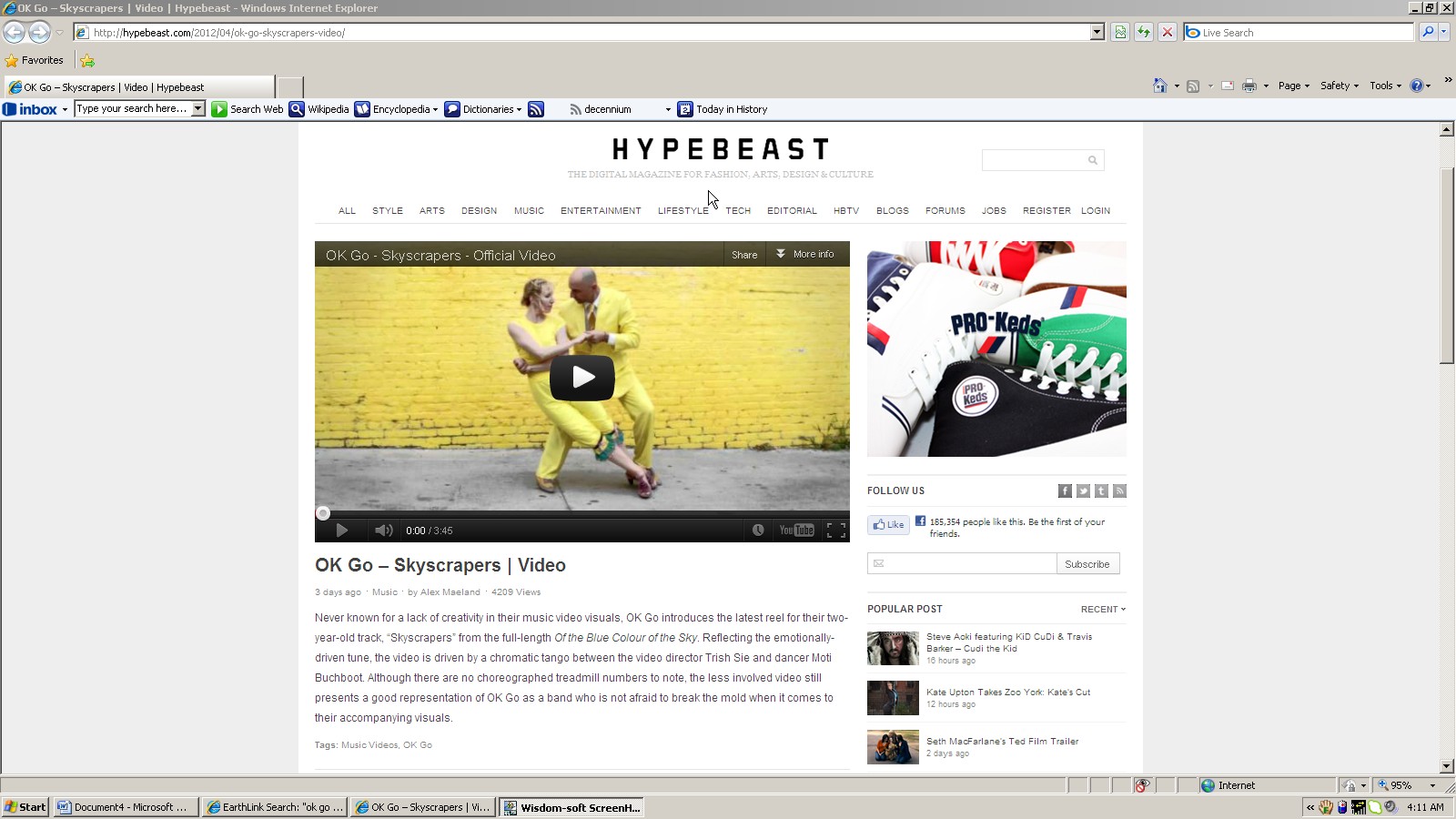1456x819 pixels.
Task: Expand the video's More info panel
Action: [x=805, y=255]
